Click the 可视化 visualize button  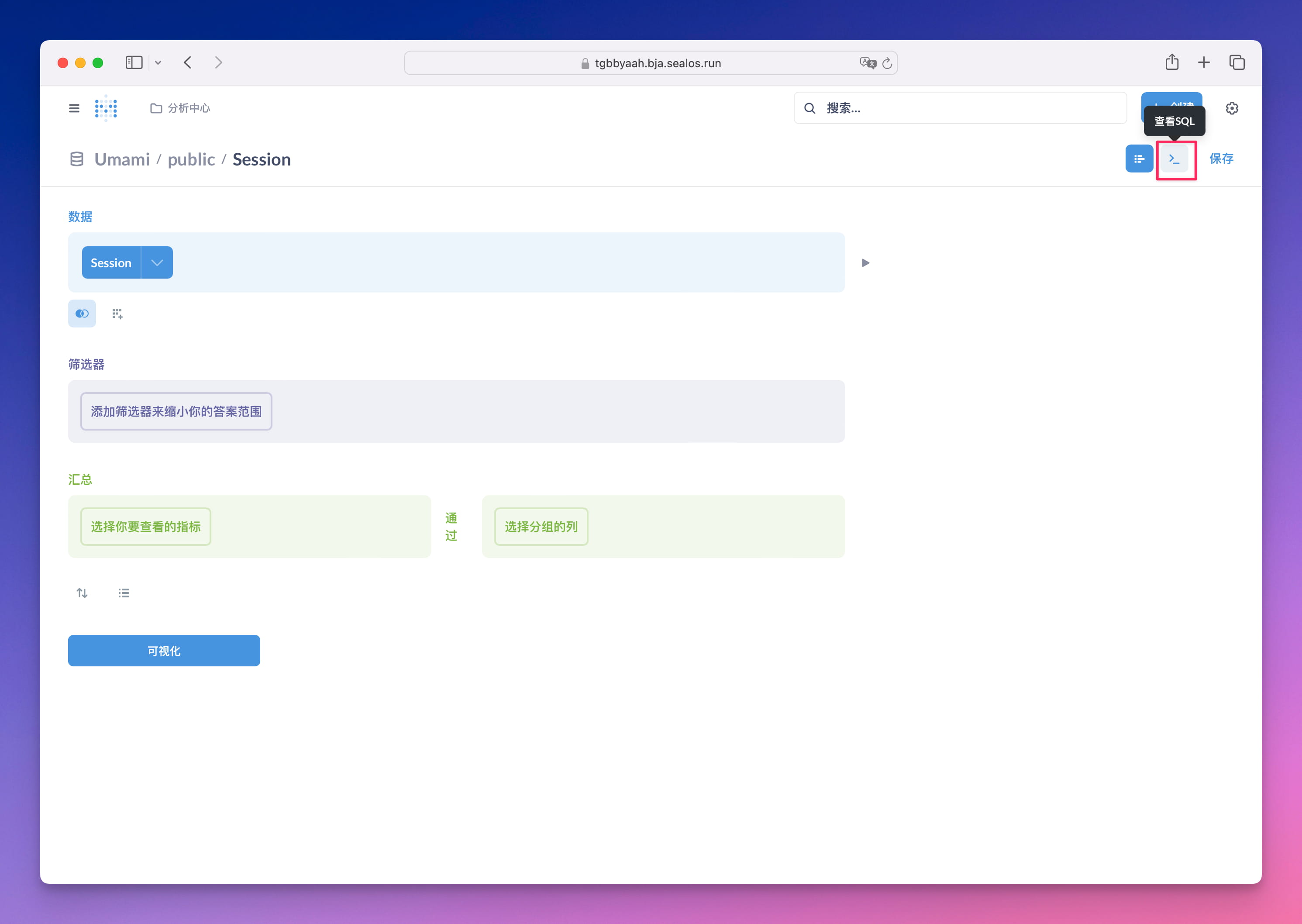(164, 650)
